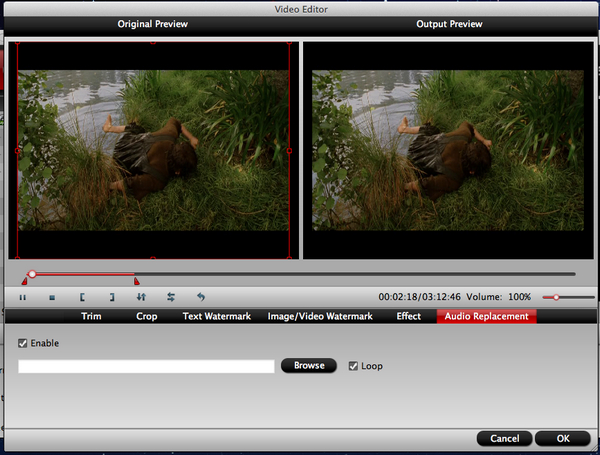Screen dimensions: 600x455
Task: Go to the Effect tab
Action: pos(408,316)
